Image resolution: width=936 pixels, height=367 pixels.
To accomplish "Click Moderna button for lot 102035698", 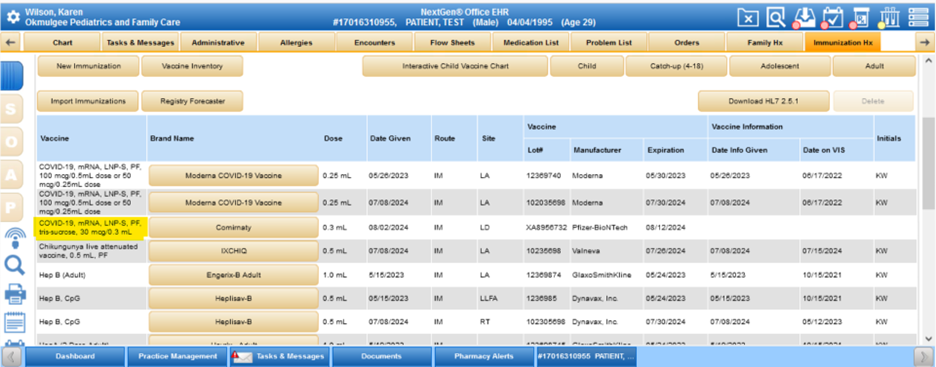I will point(233,203).
